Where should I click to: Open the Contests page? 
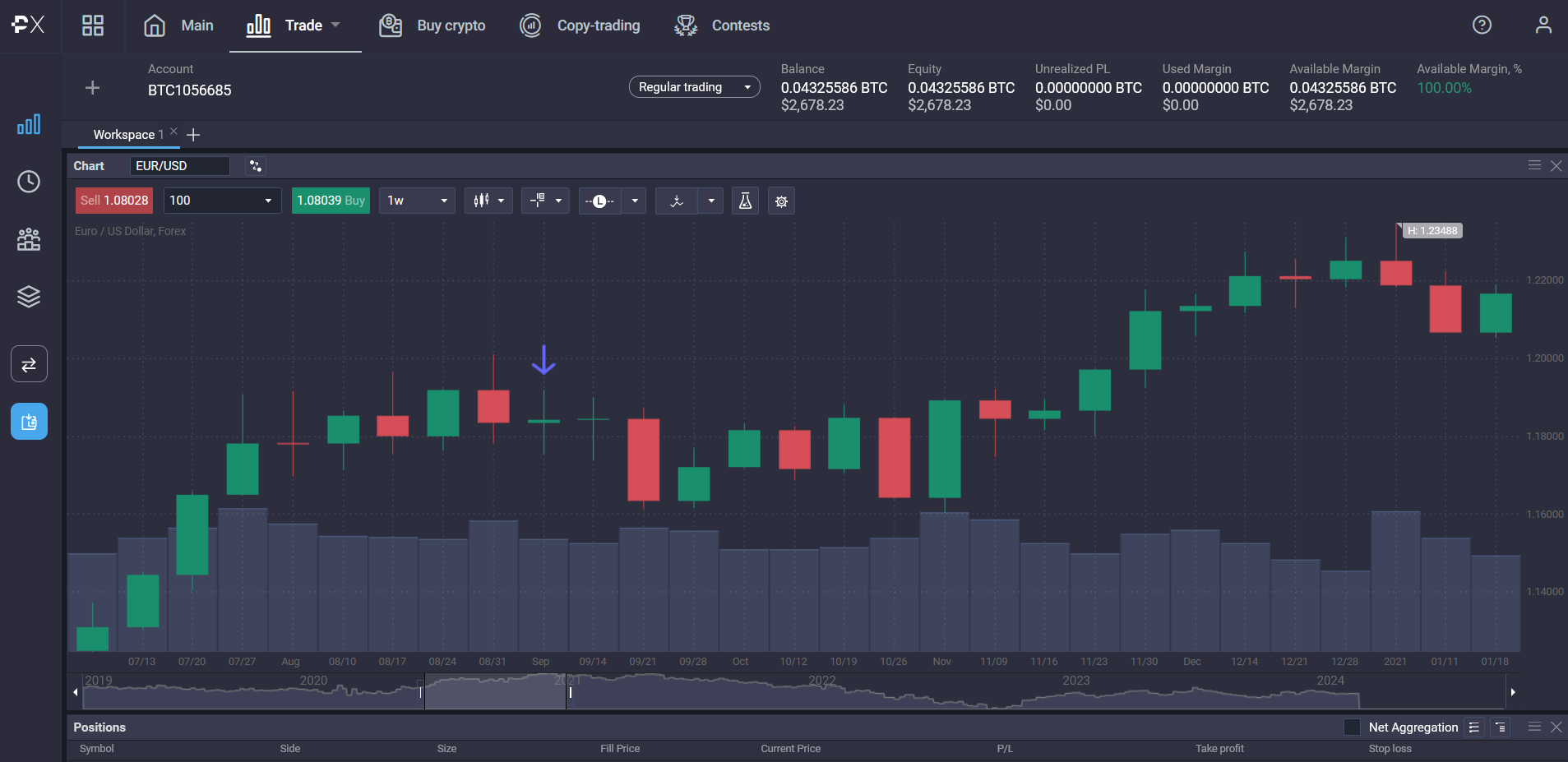[x=722, y=25]
